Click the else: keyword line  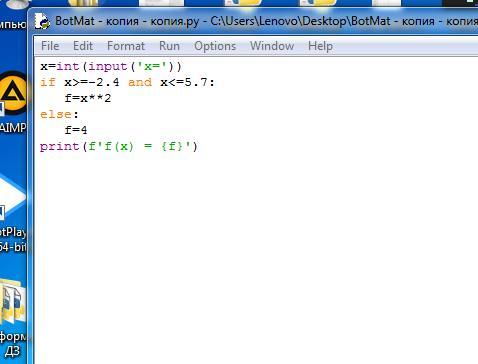coord(59,114)
